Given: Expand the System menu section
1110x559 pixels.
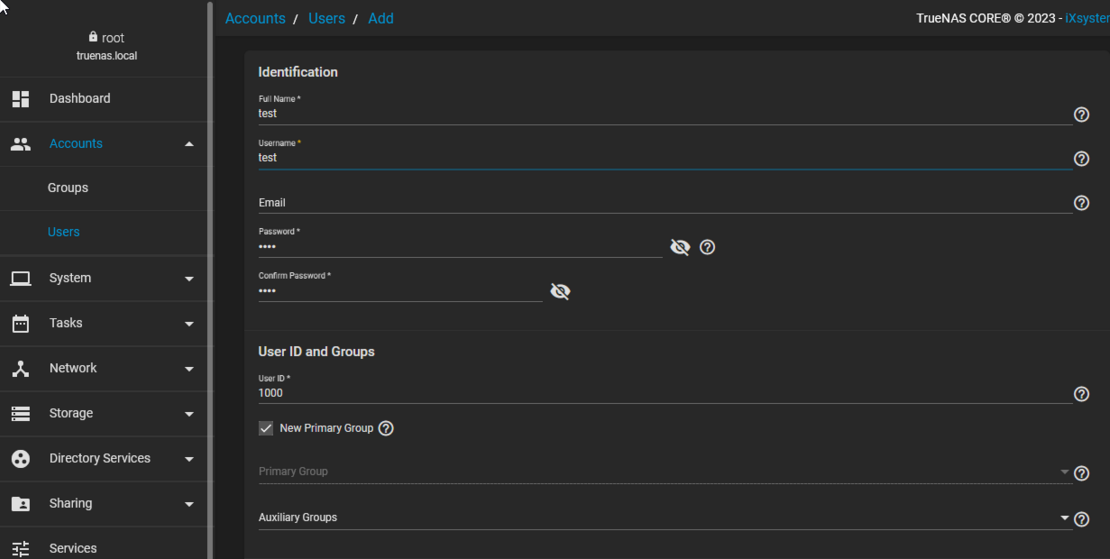Looking at the screenshot, I should click(189, 279).
